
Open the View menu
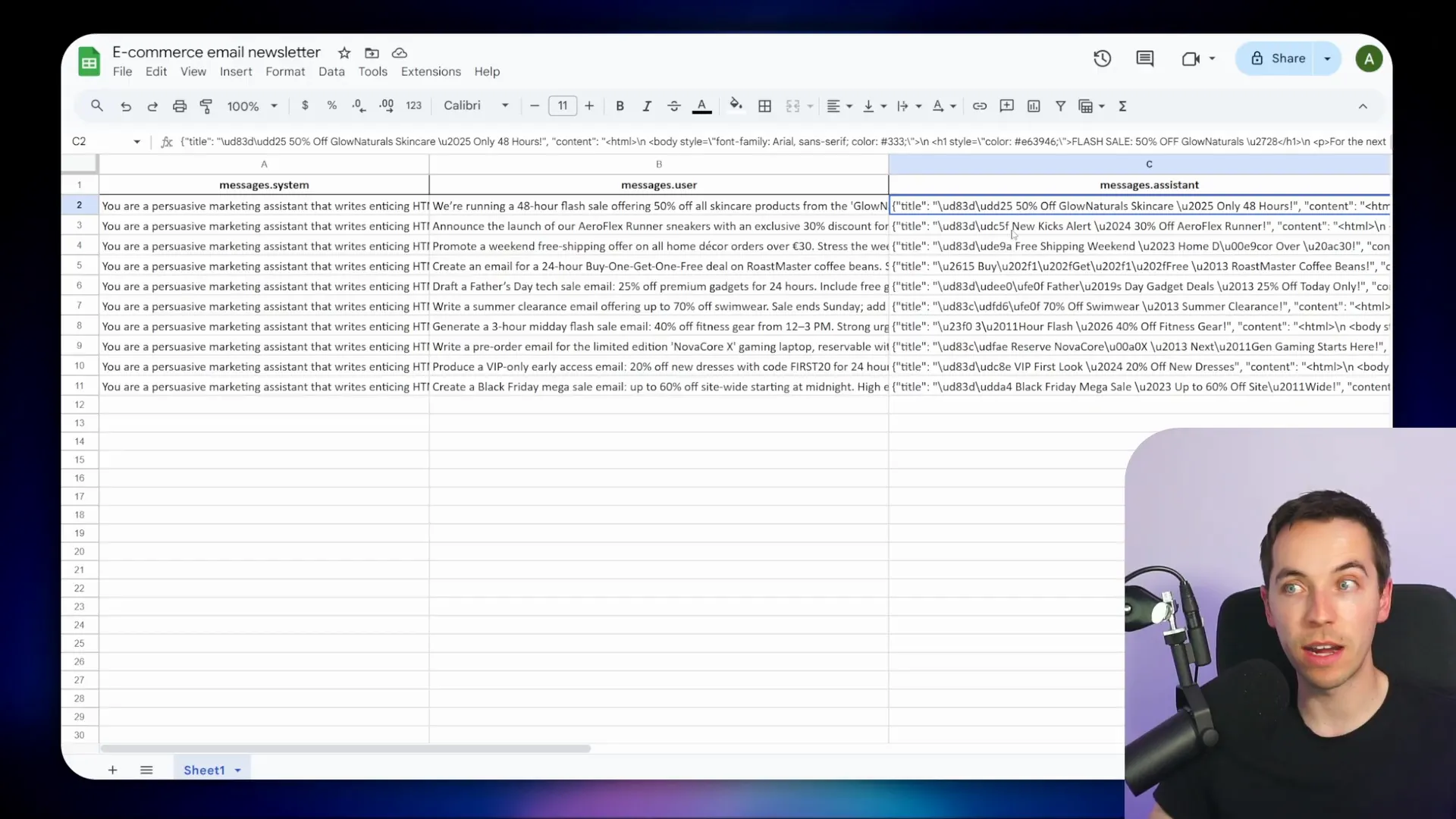[x=193, y=71]
